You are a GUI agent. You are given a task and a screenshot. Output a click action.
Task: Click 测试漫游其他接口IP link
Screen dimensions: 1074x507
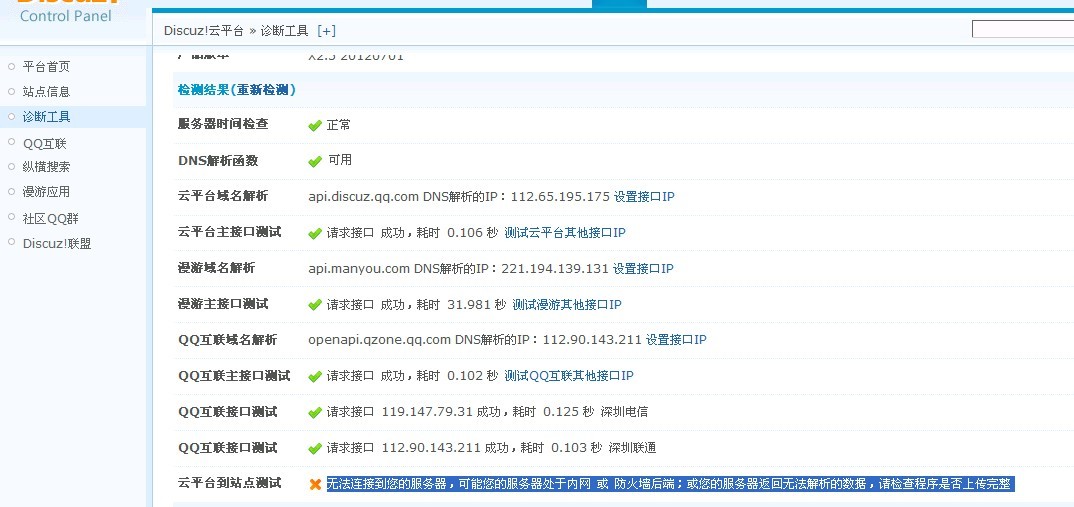(566, 304)
